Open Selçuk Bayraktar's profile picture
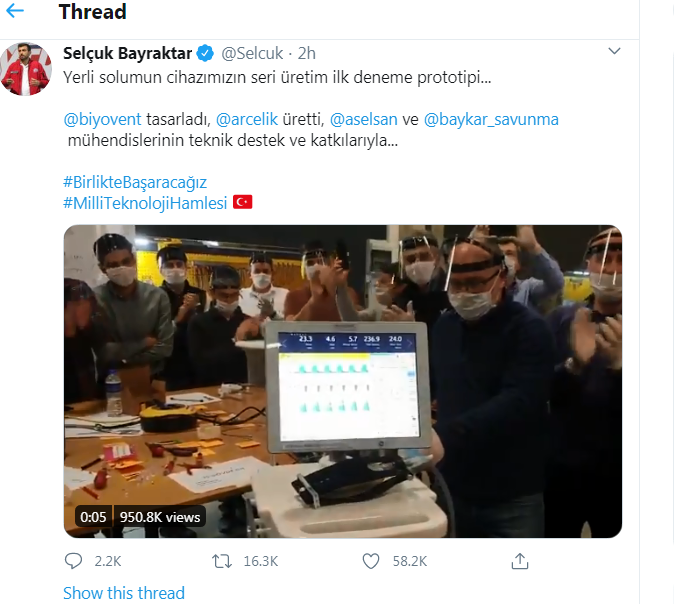 [26, 69]
